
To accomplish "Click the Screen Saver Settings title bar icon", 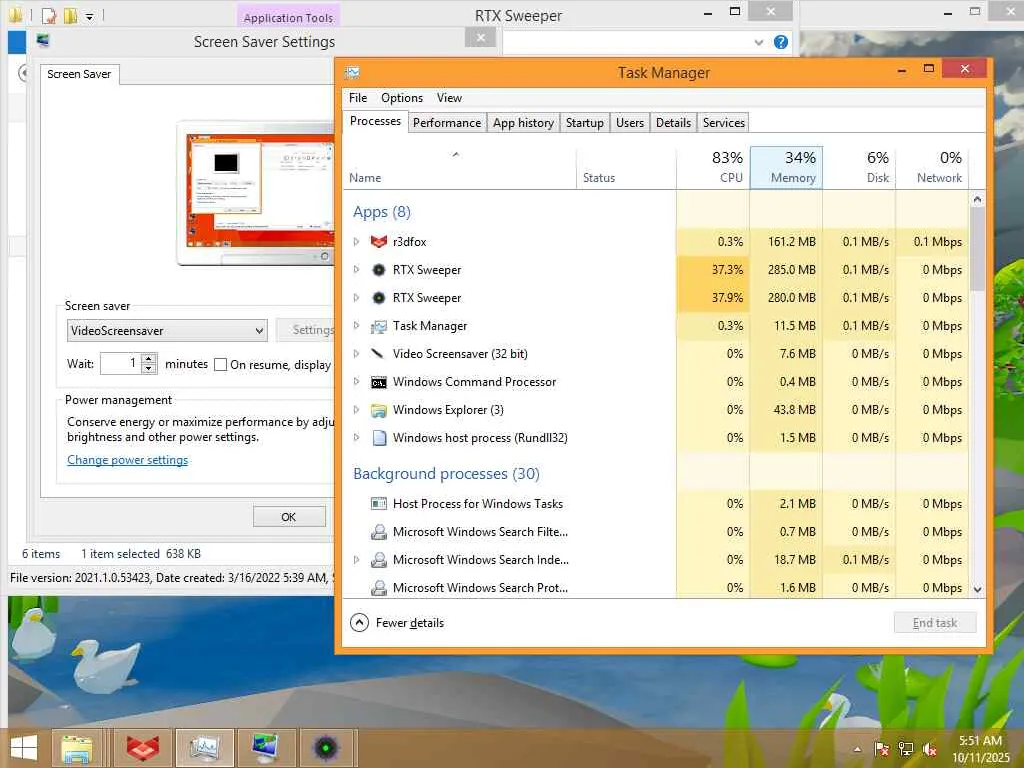I will [x=43, y=41].
